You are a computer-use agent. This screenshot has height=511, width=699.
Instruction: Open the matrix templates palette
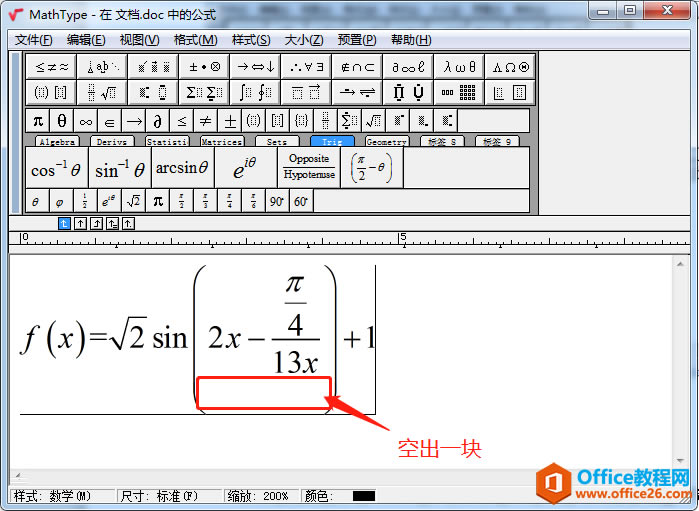click(x=459, y=92)
